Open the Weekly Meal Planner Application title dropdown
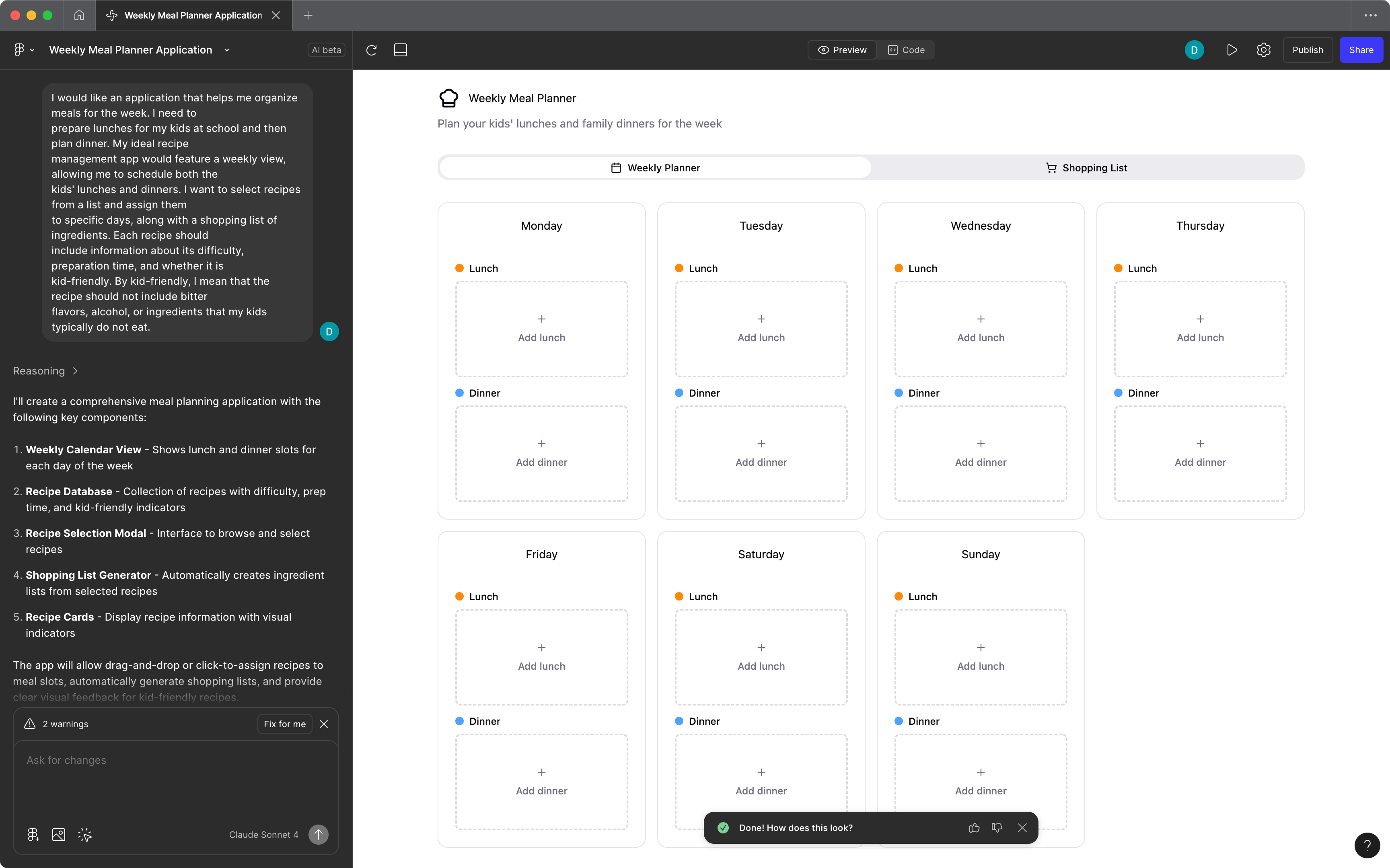The image size is (1390, 868). pos(227,50)
